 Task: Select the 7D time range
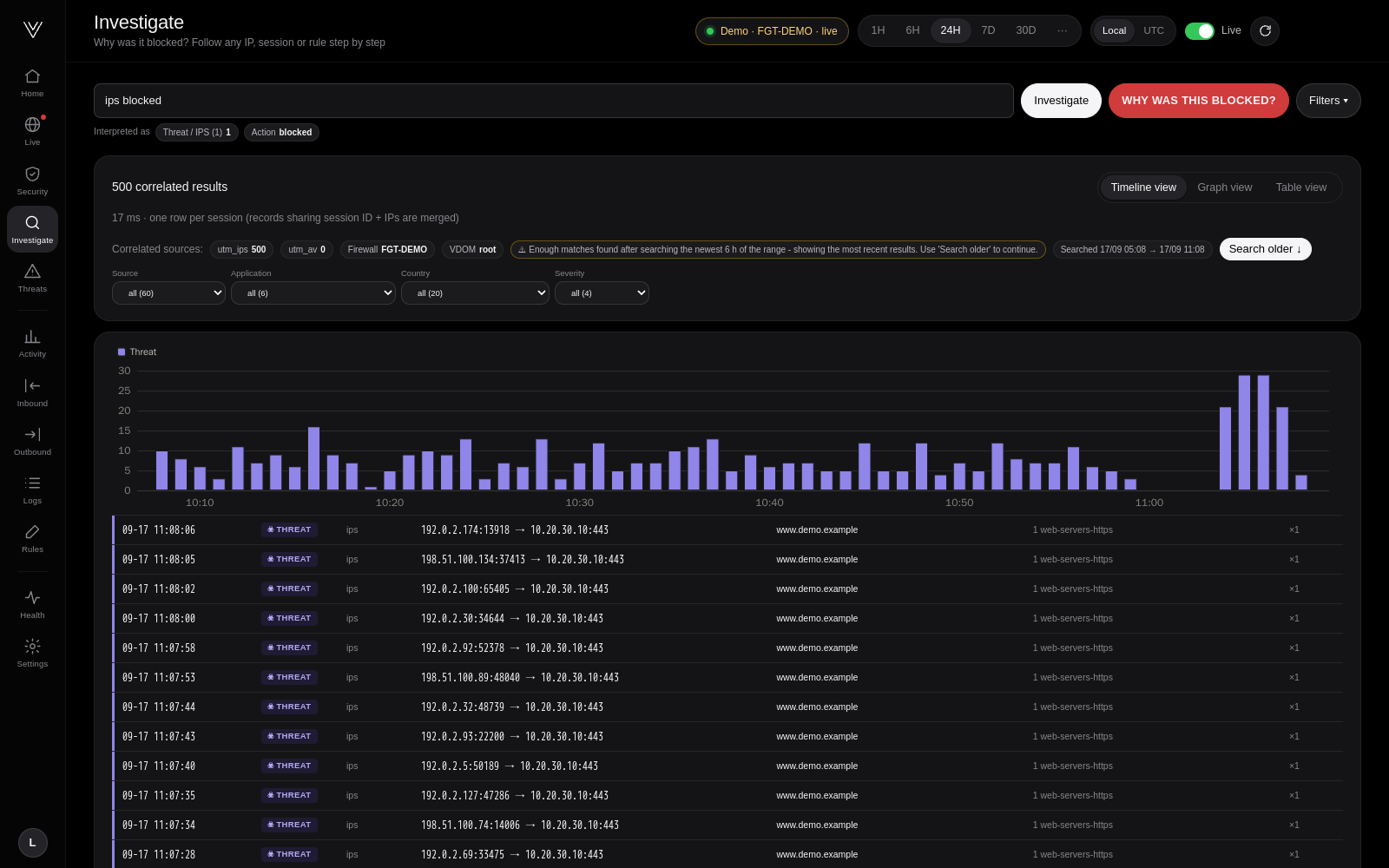988,30
